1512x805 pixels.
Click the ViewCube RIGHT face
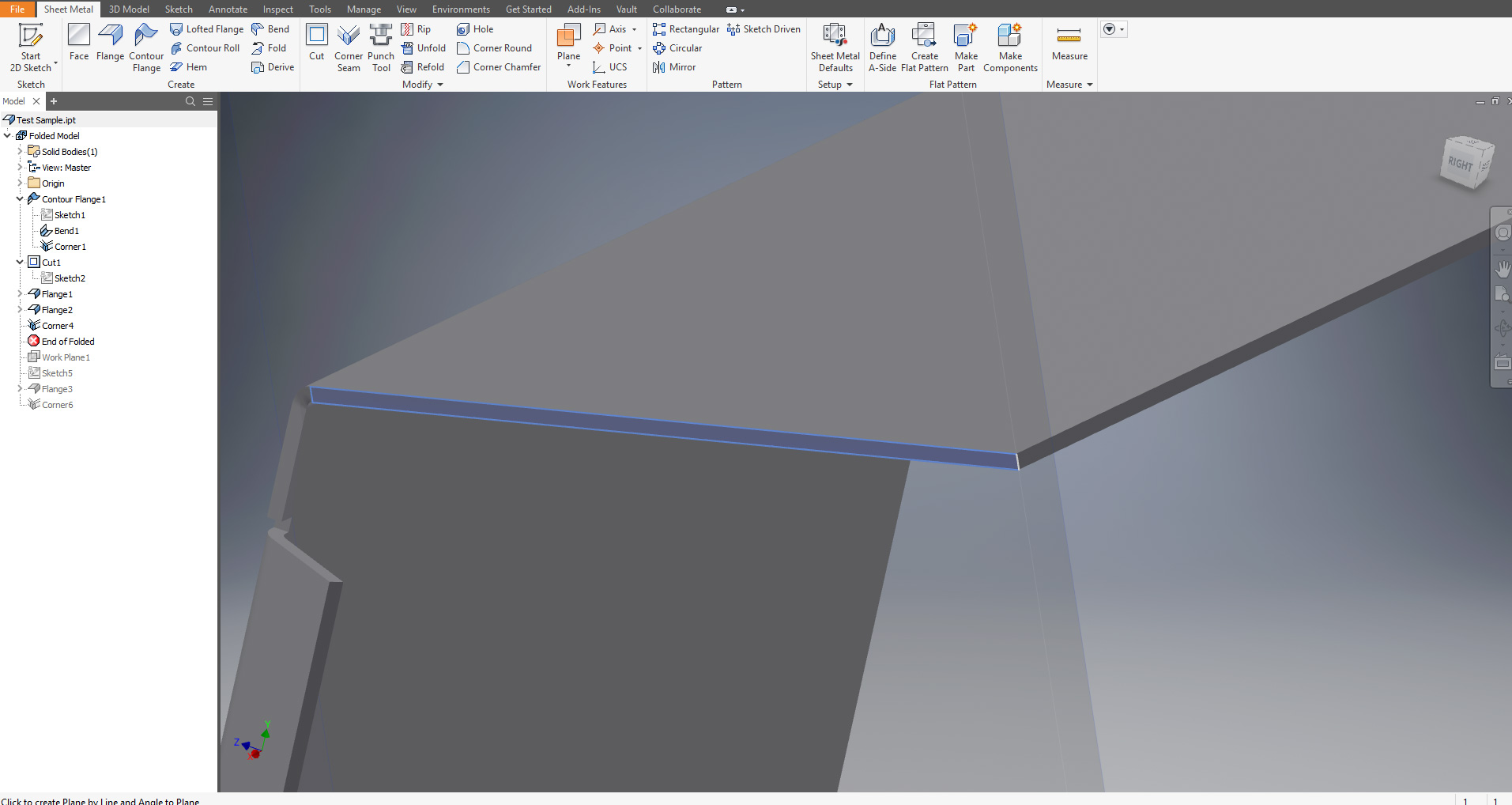(1461, 164)
